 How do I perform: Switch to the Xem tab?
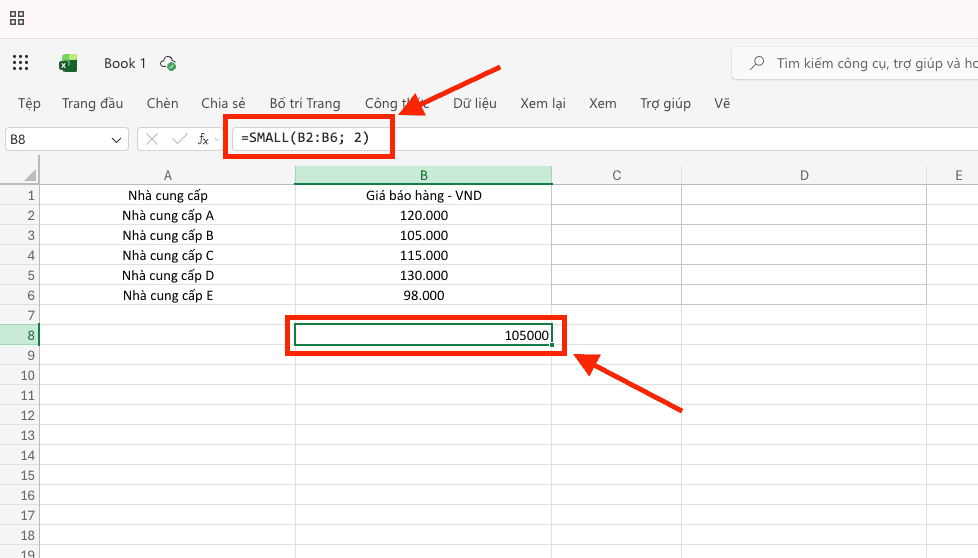pos(603,103)
